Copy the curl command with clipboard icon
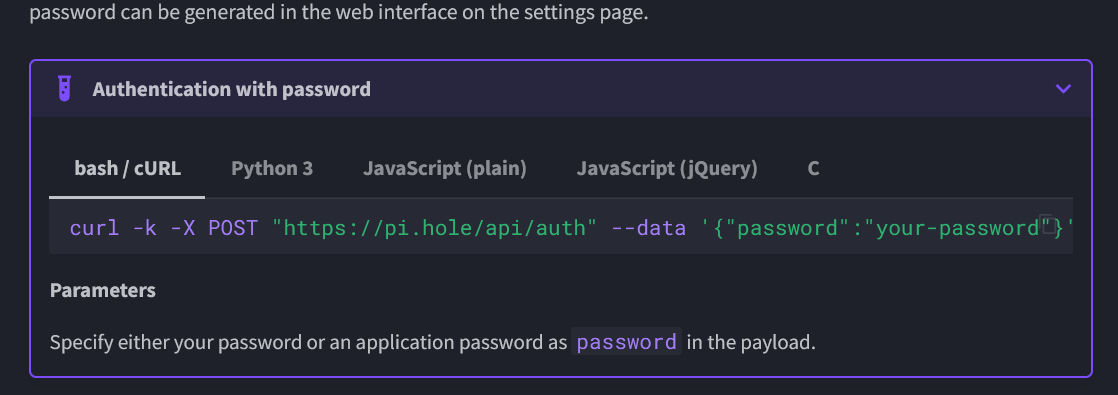Screen dimensions: 1118x395 [1047, 224]
